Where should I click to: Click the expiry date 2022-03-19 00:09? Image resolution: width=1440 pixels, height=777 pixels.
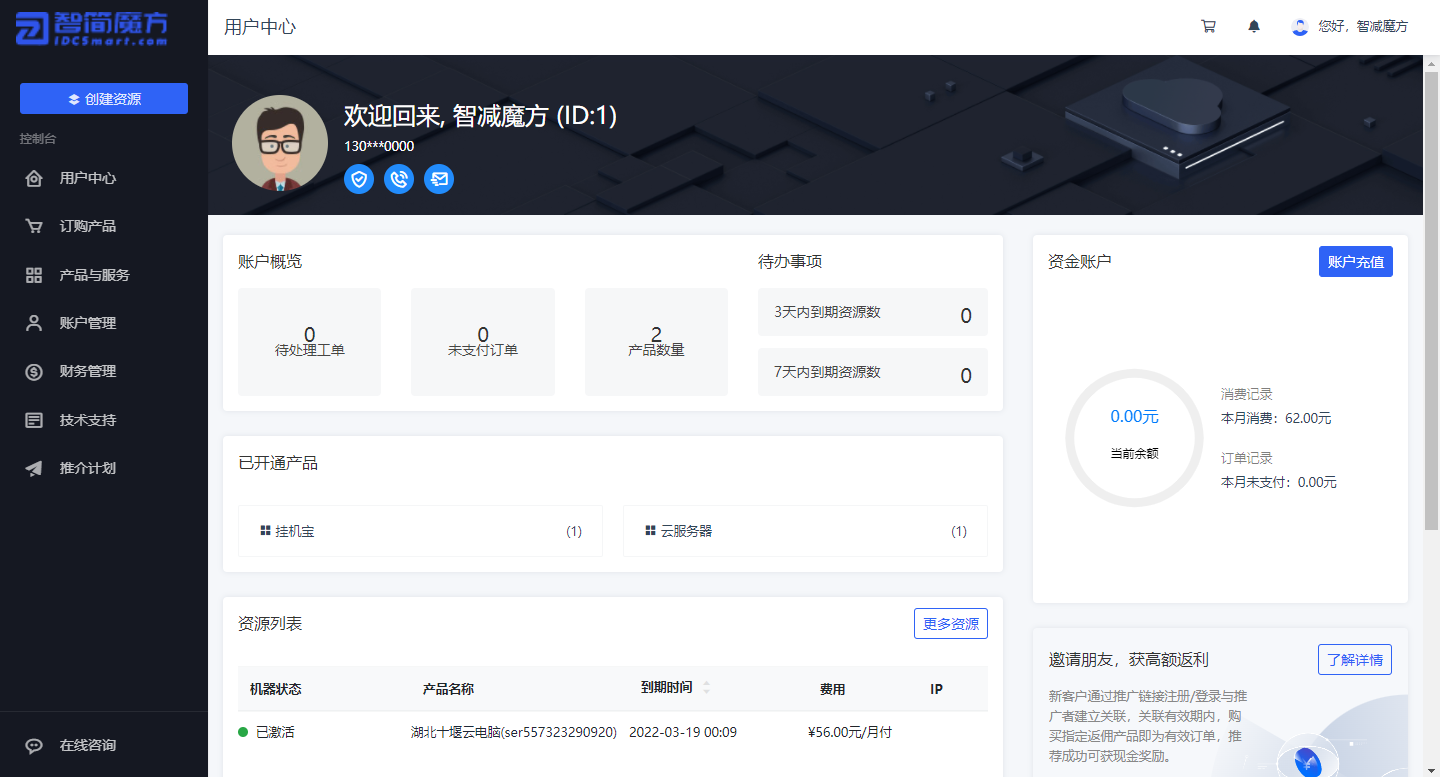683,732
